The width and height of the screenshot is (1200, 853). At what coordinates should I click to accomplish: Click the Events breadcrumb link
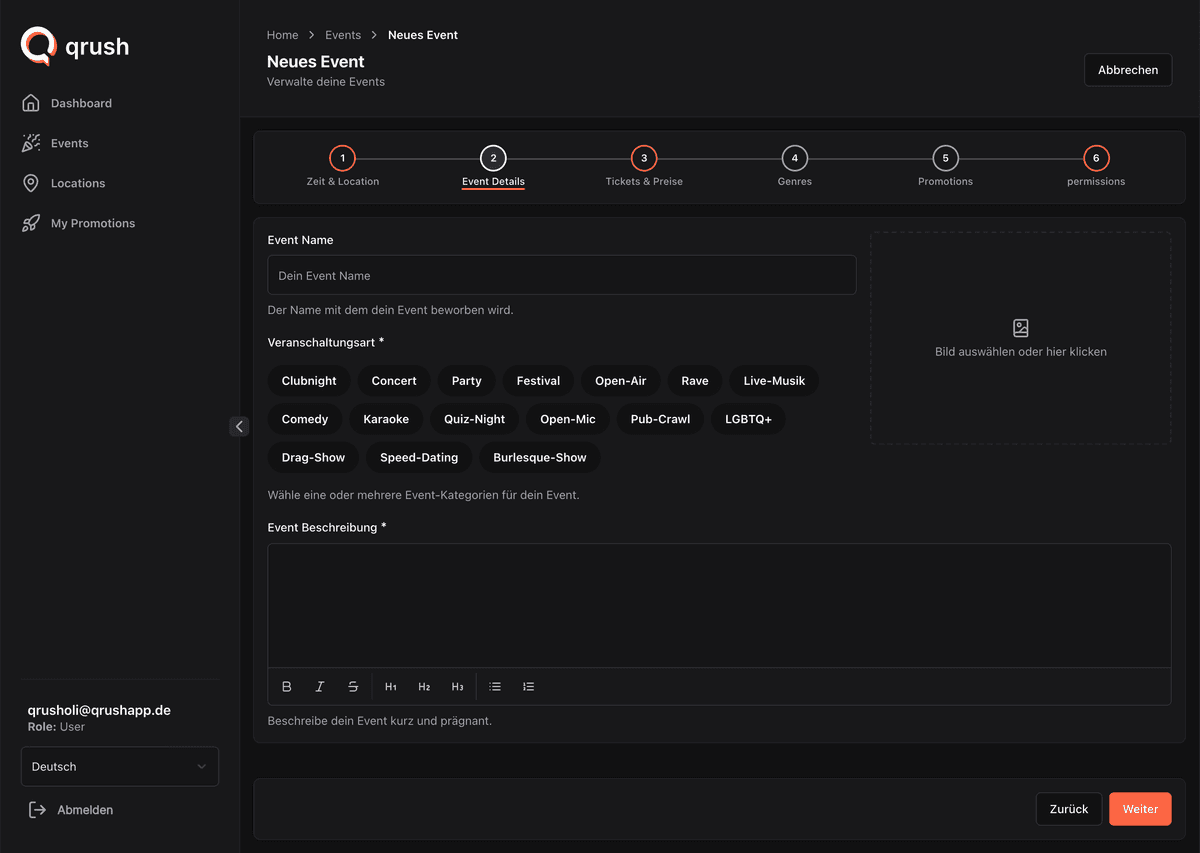343,35
